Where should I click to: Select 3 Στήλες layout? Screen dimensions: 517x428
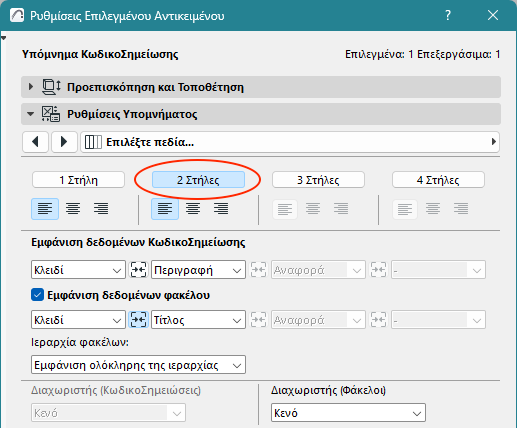[x=318, y=180]
